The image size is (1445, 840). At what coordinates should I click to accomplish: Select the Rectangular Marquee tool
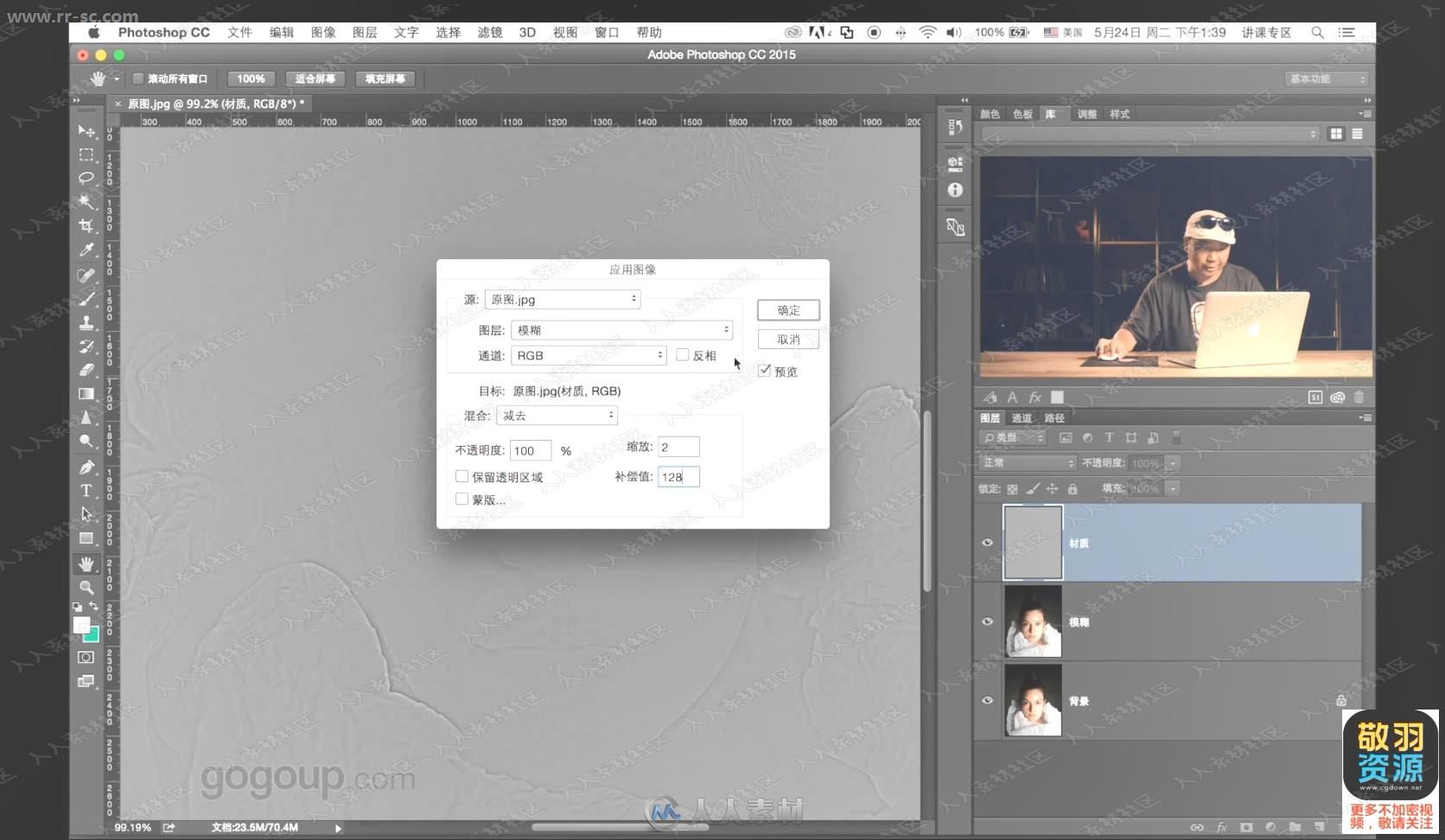click(86, 155)
